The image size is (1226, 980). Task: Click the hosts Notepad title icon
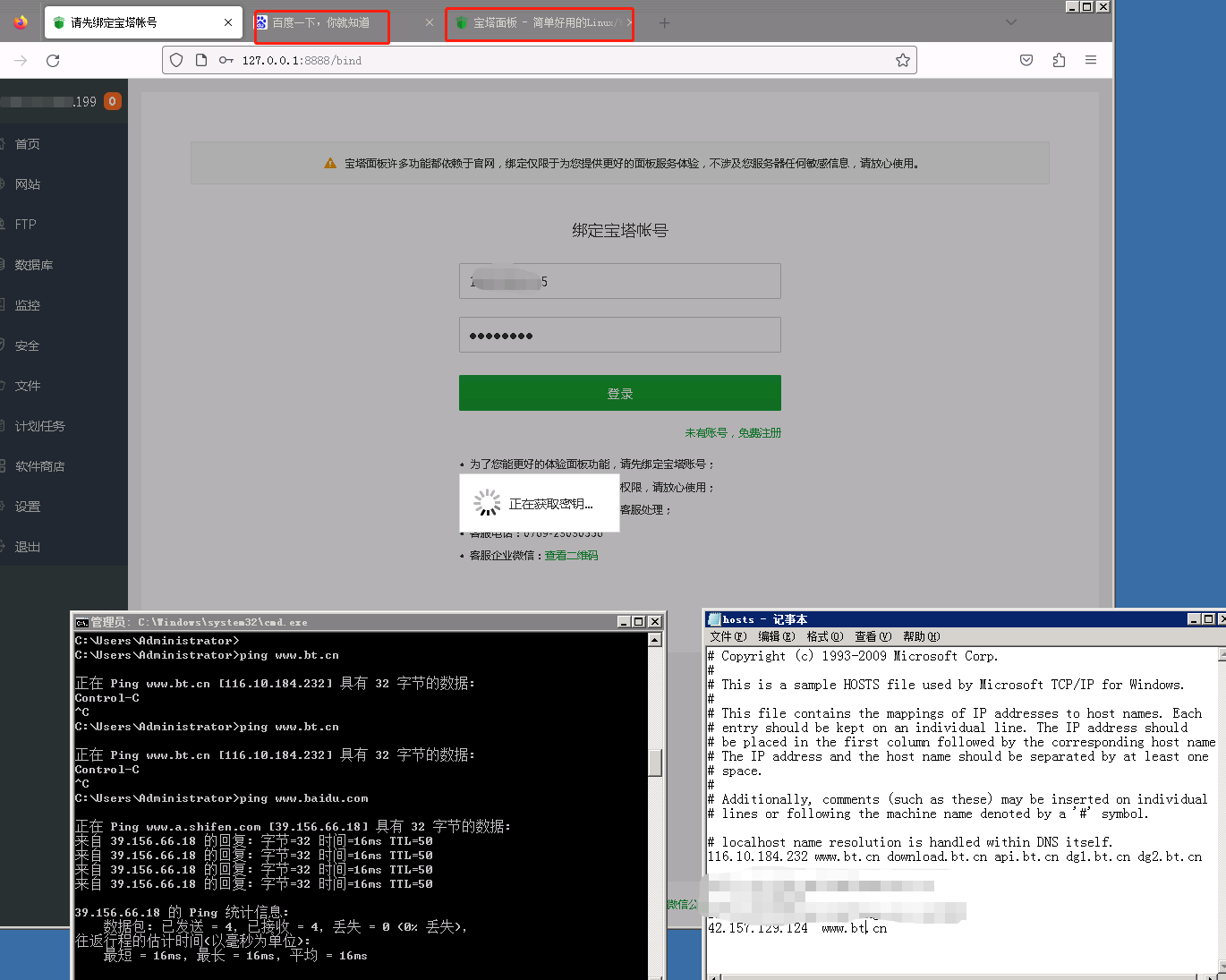[x=714, y=619]
